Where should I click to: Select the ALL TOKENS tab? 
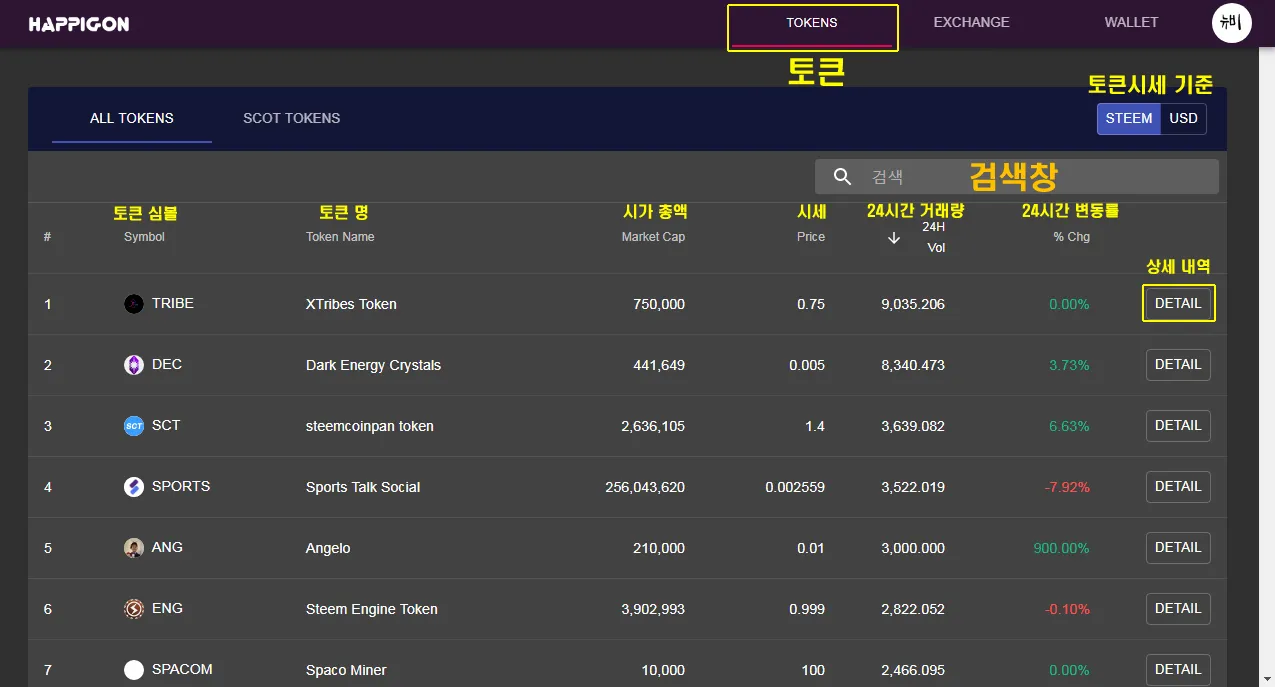tap(132, 118)
